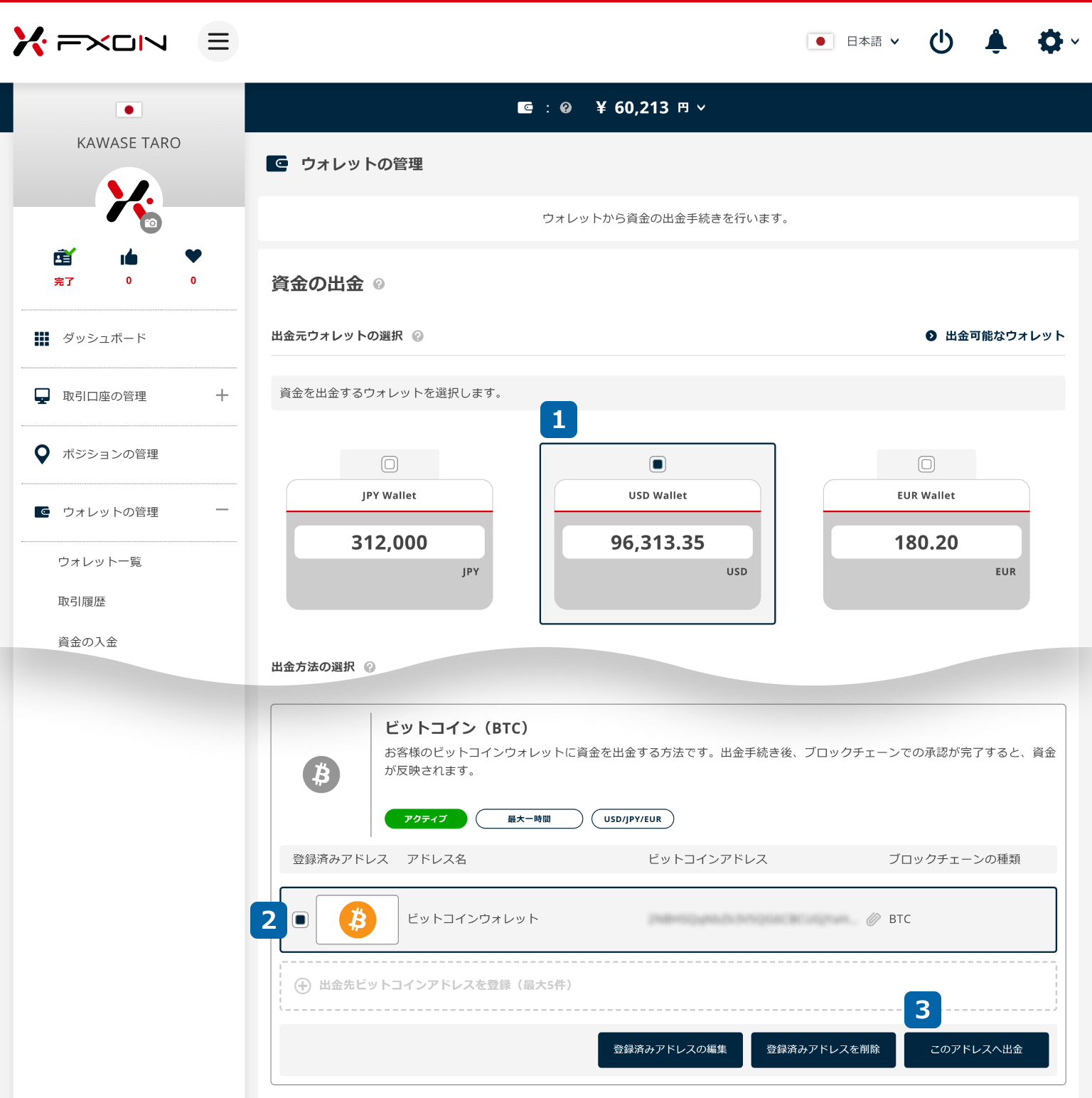
Task: Open ダッシュボード in sidebar
Action: [105, 339]
